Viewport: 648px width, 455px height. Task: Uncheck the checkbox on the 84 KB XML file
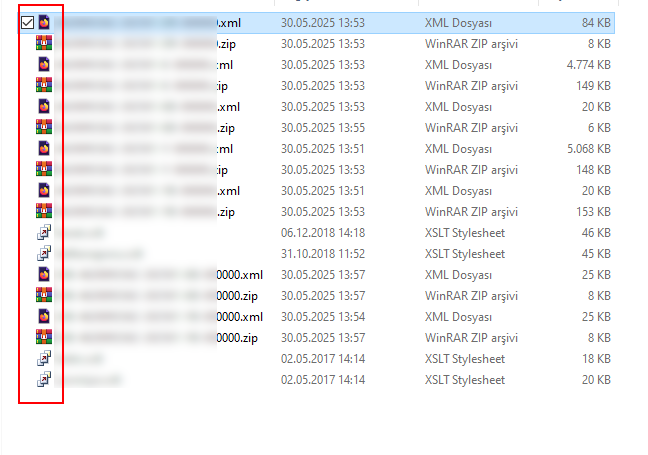coord(27,22)
